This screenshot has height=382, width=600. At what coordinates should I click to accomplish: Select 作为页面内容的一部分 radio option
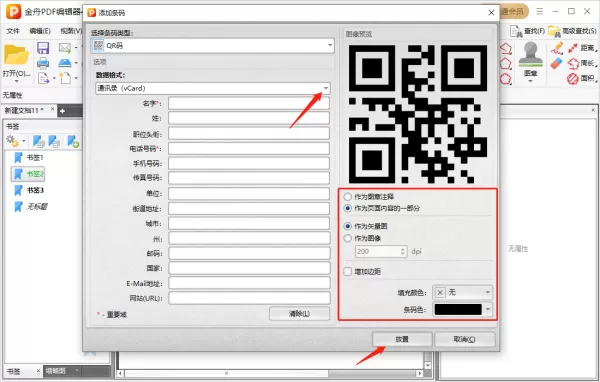(x=347, y=208)
